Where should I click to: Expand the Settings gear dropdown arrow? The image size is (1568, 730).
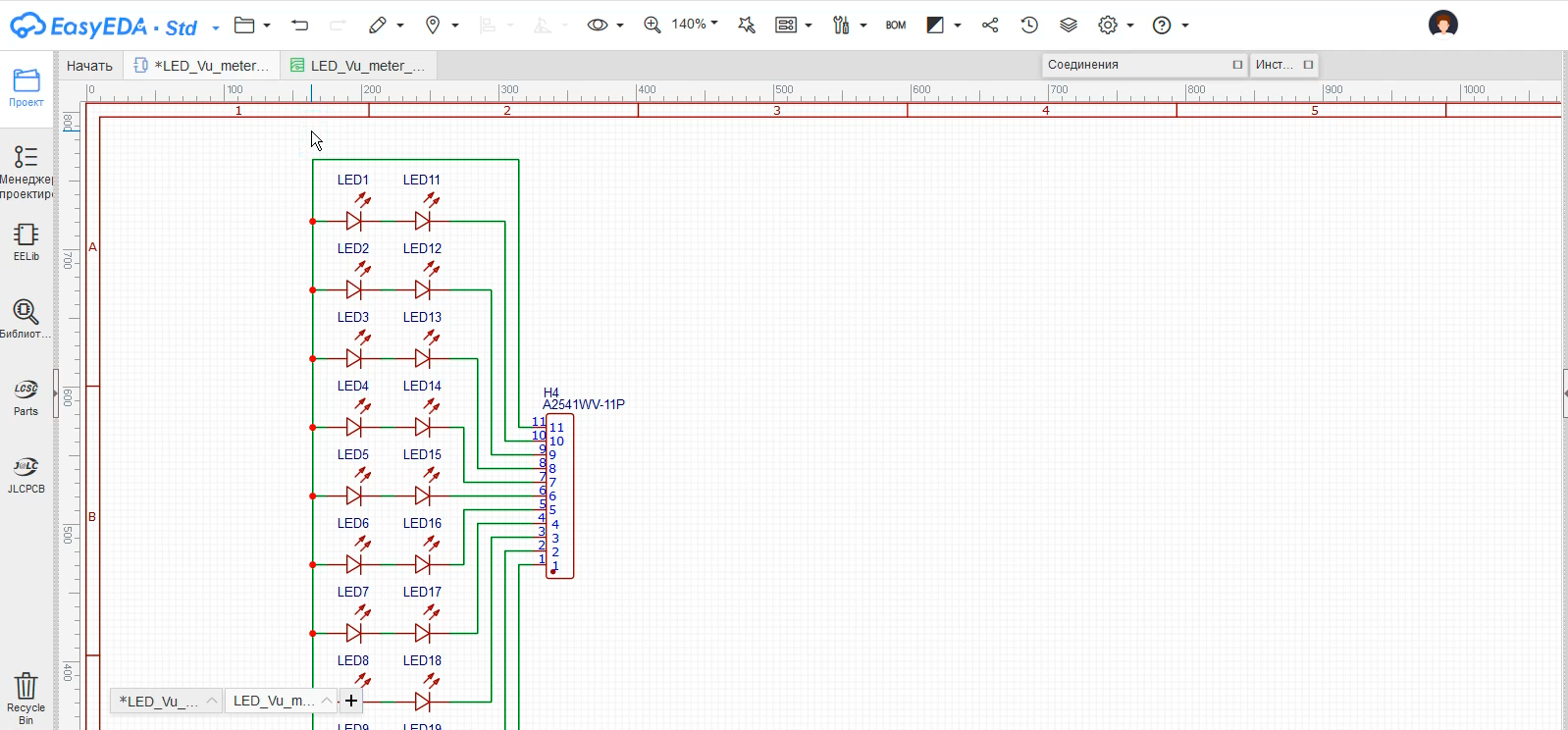1130,26
